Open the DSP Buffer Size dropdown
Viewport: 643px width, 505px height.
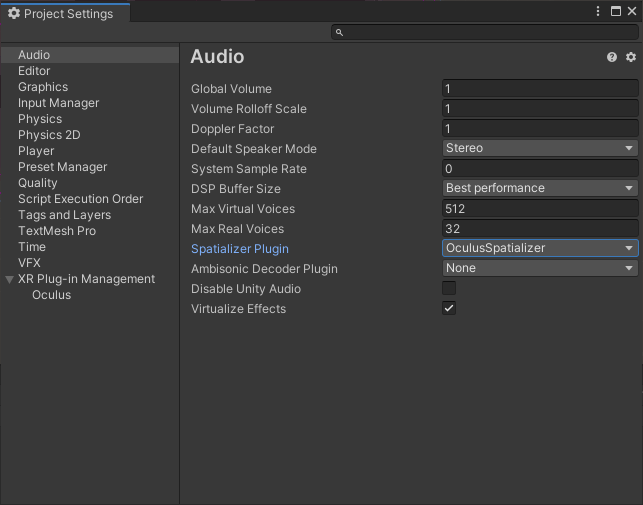pos(539,188)
